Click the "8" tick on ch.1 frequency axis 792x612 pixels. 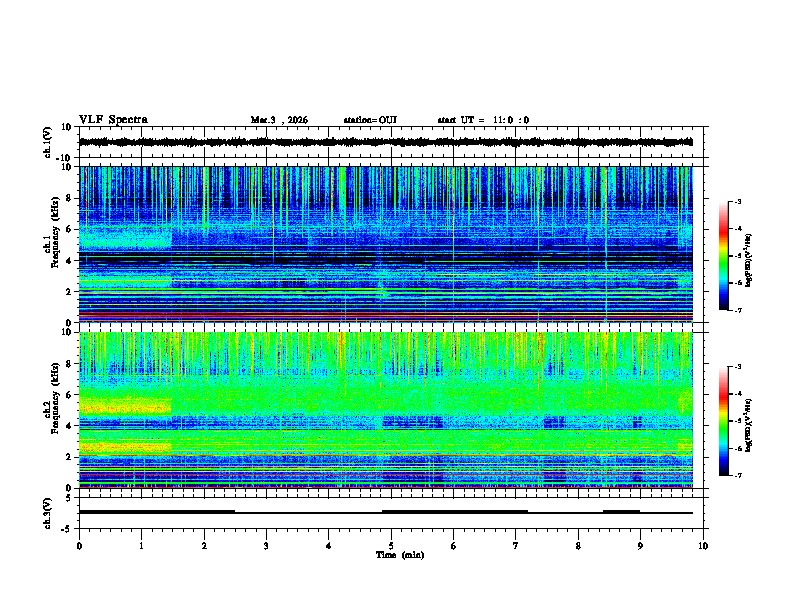[70, 198]
